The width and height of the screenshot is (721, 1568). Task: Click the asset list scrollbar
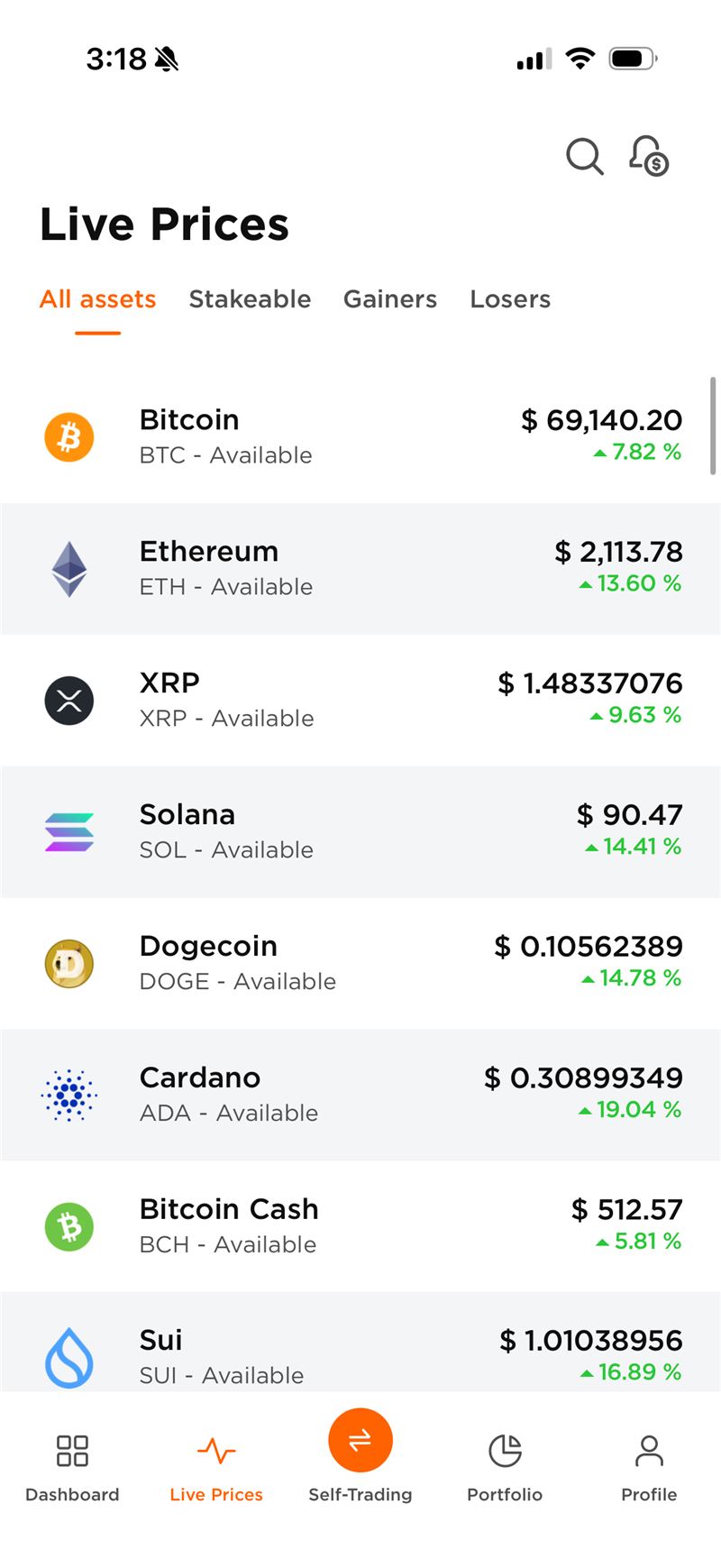[713, 426]
